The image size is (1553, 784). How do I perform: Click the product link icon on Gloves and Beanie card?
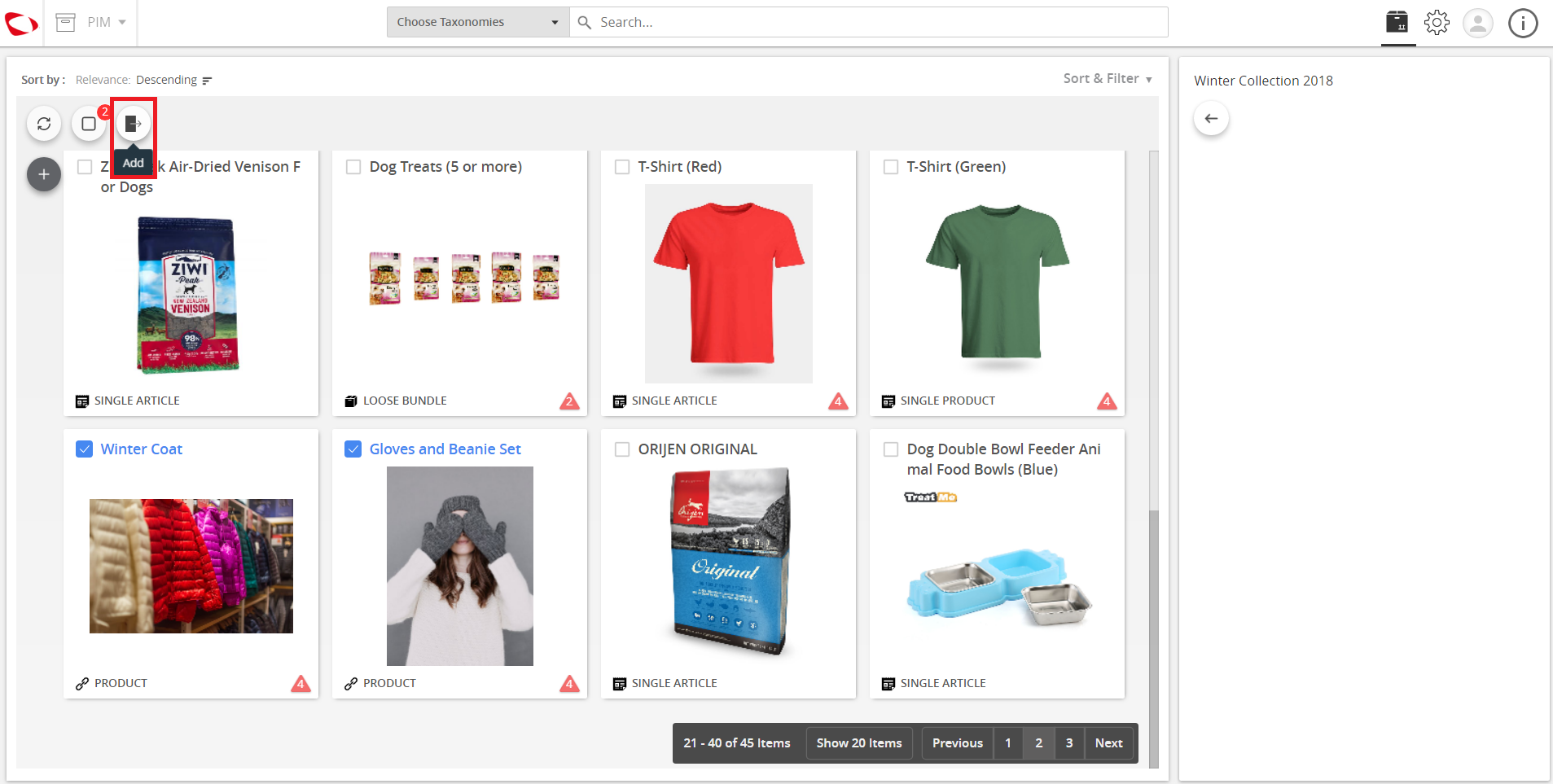[351, 684]
